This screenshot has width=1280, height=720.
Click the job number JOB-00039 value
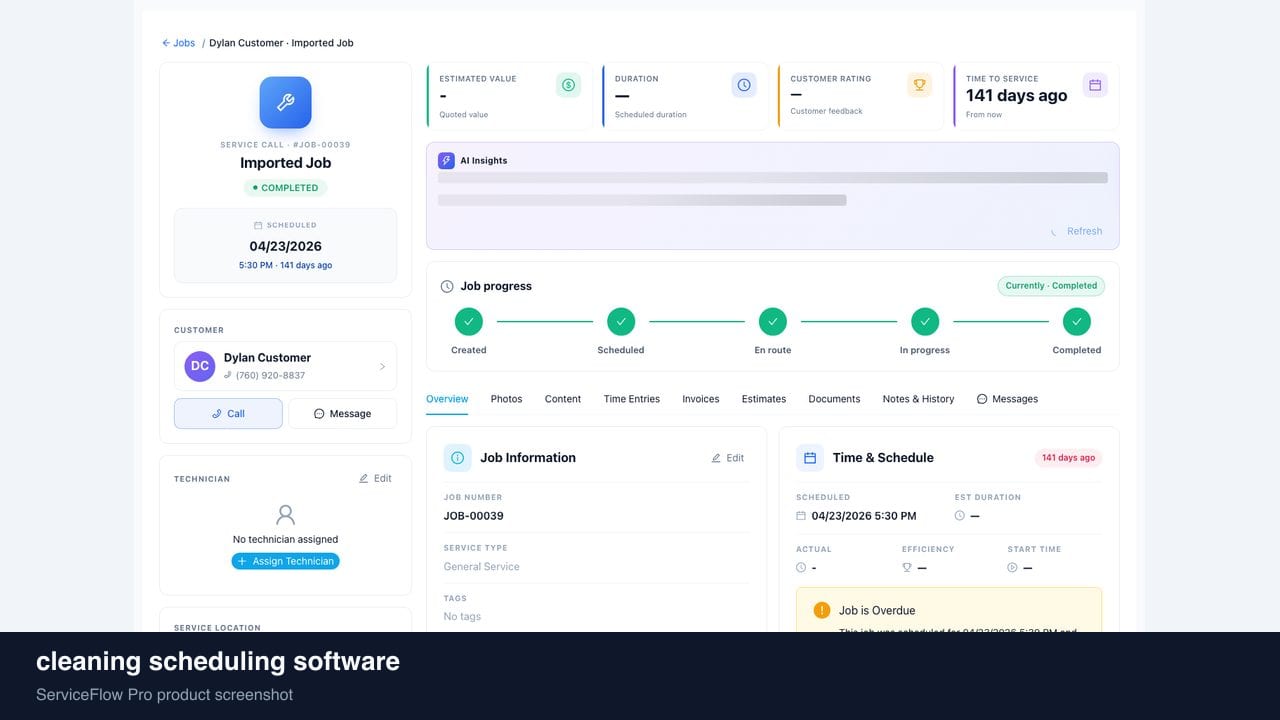[x=474, y=516]
